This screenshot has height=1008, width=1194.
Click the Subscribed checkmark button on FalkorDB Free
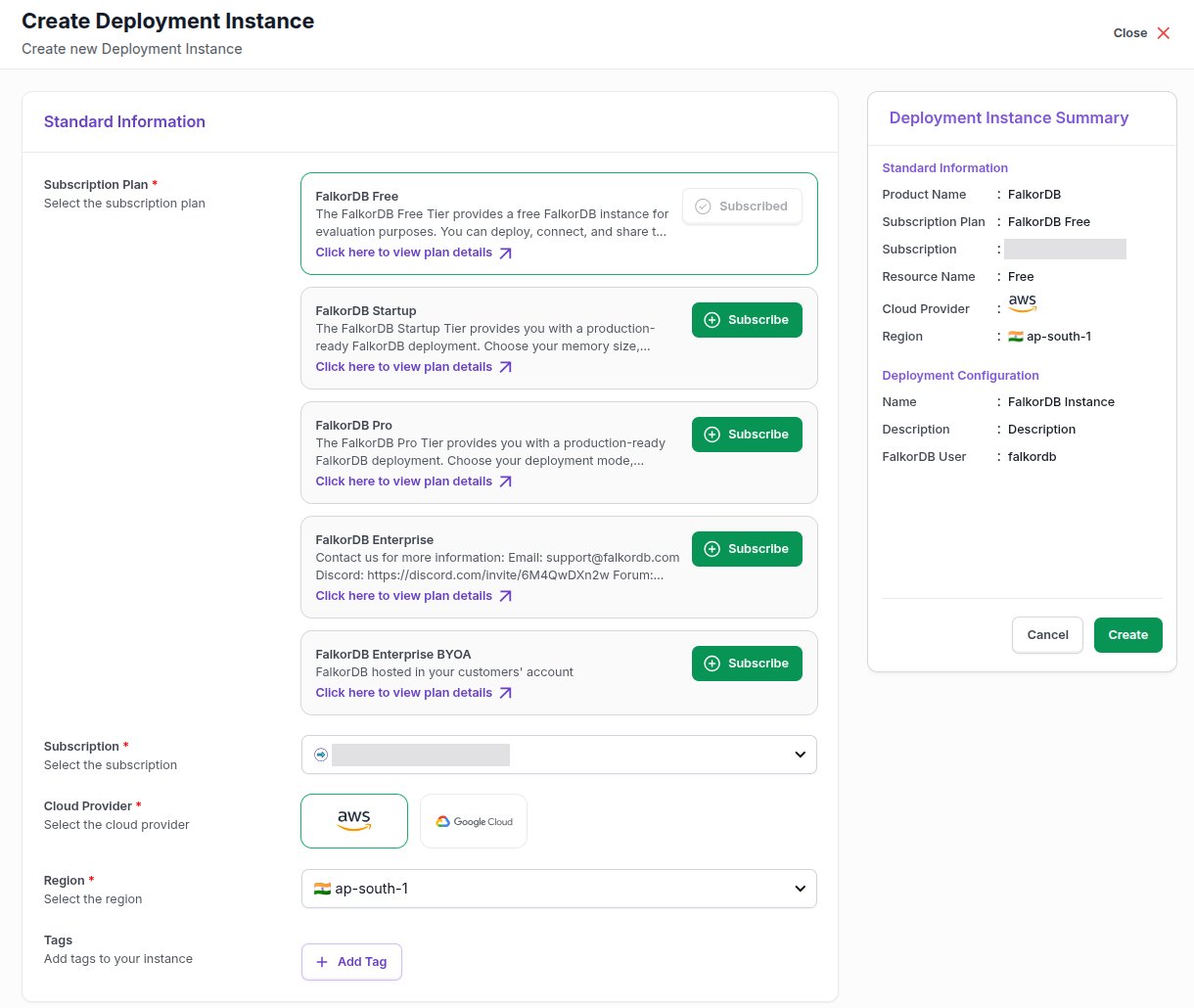click(x=742, y=206)
